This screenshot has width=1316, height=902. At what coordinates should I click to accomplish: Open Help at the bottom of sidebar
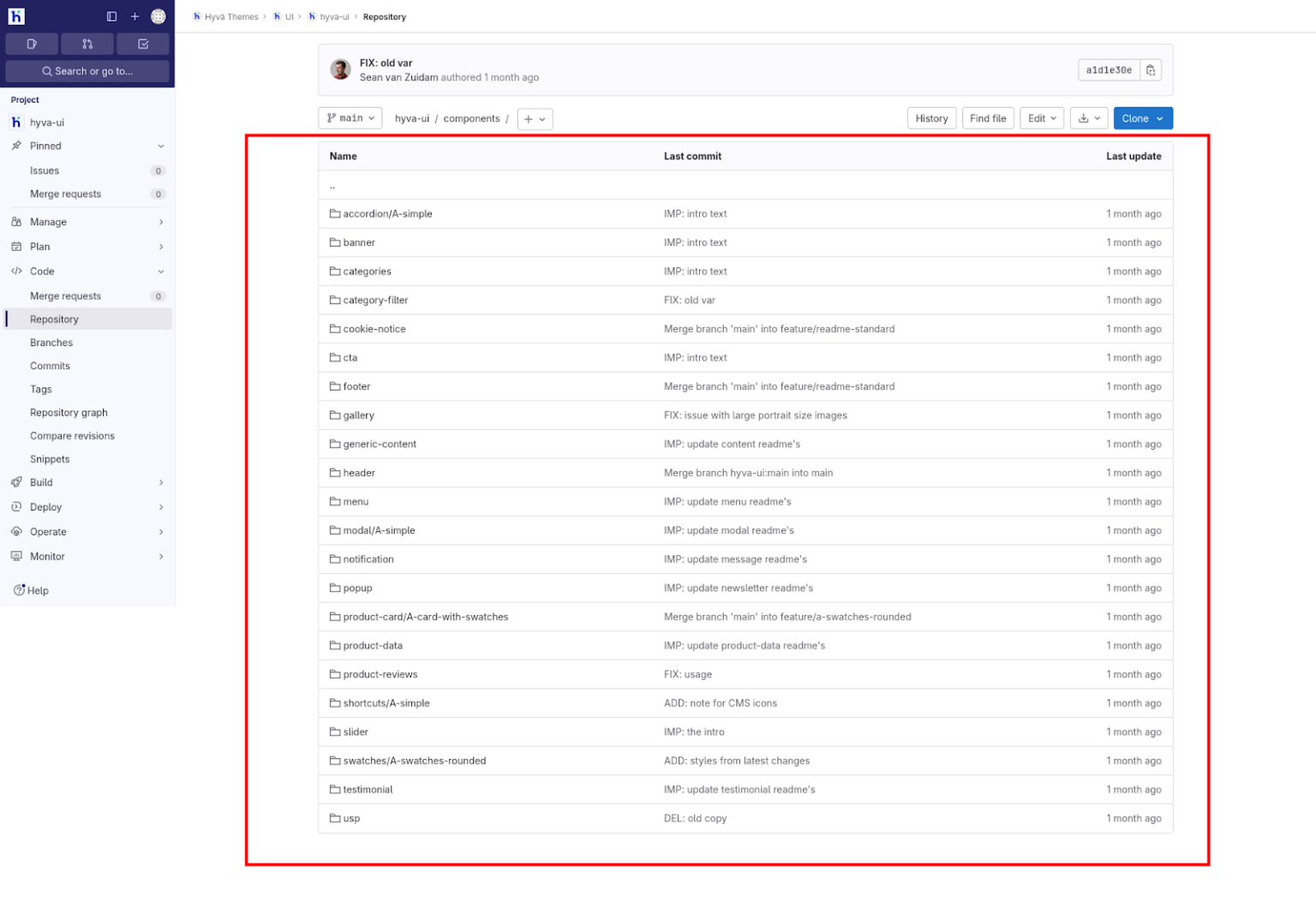[x=37, y=590]
